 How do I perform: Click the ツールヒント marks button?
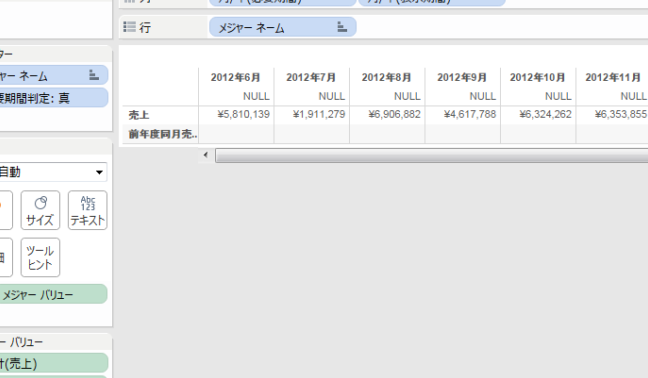pos(40,257)
